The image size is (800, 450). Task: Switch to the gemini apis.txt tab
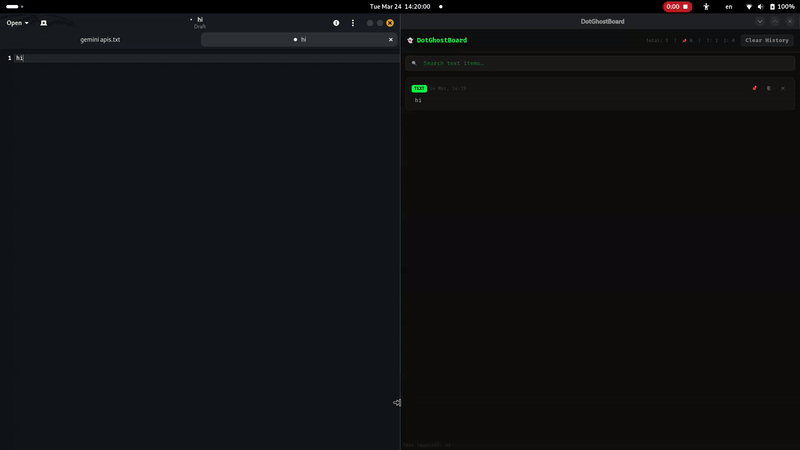pos(100,39)
